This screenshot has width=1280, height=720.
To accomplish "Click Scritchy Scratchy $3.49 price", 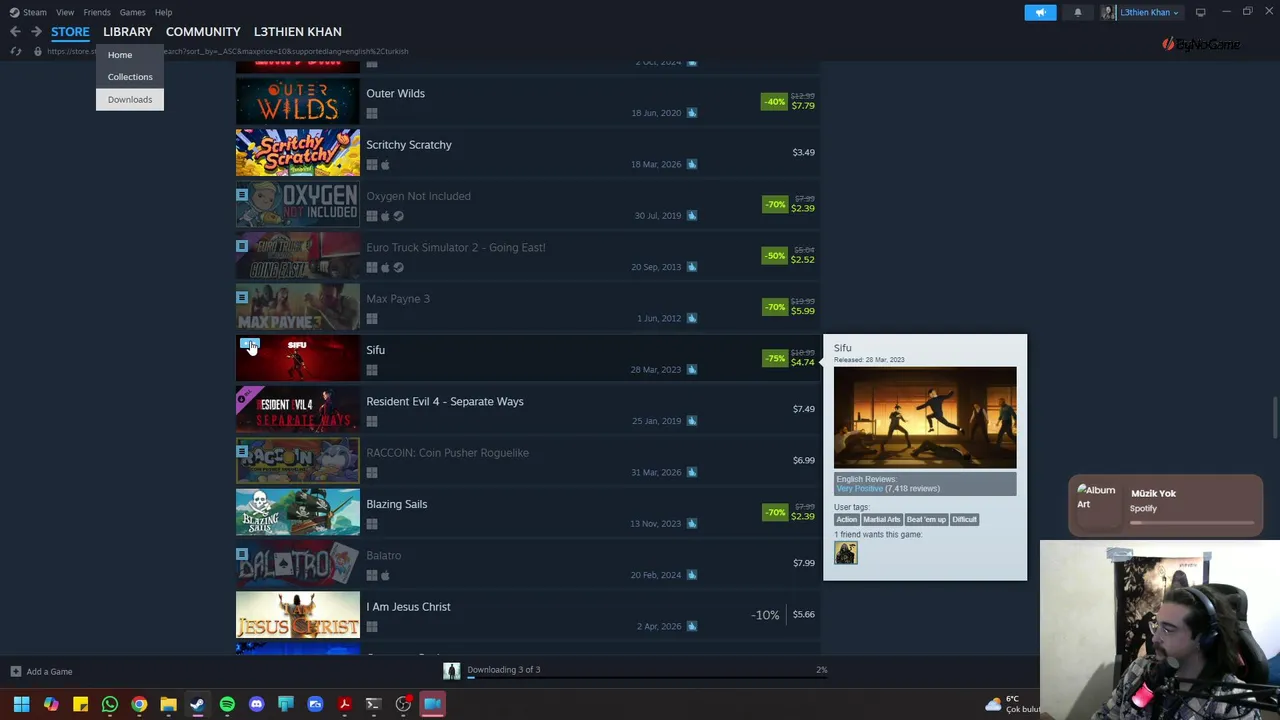I will click(803, 152).
